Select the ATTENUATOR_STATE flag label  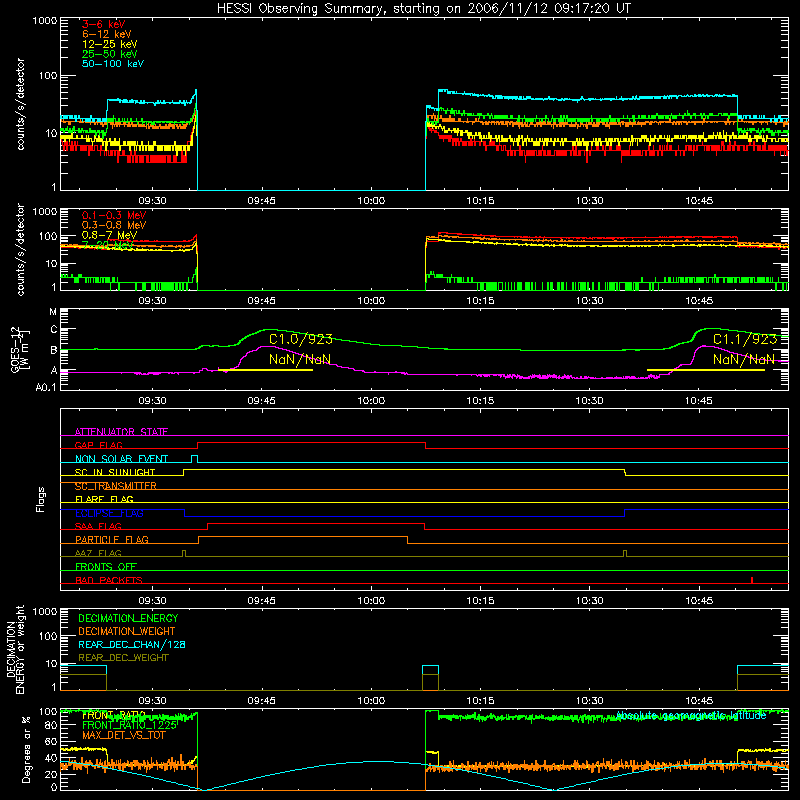121,432
